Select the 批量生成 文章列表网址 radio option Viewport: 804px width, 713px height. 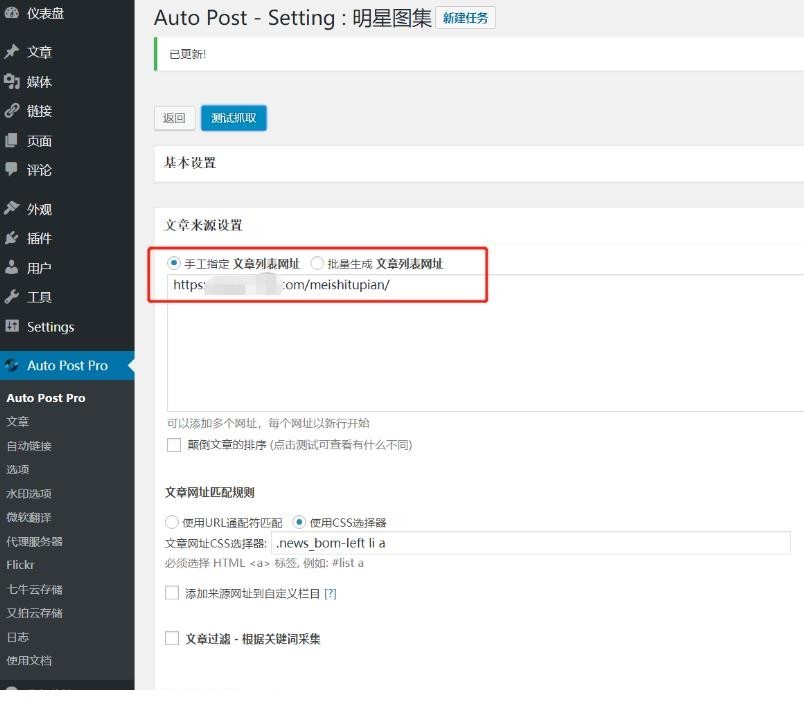point(317,263)
